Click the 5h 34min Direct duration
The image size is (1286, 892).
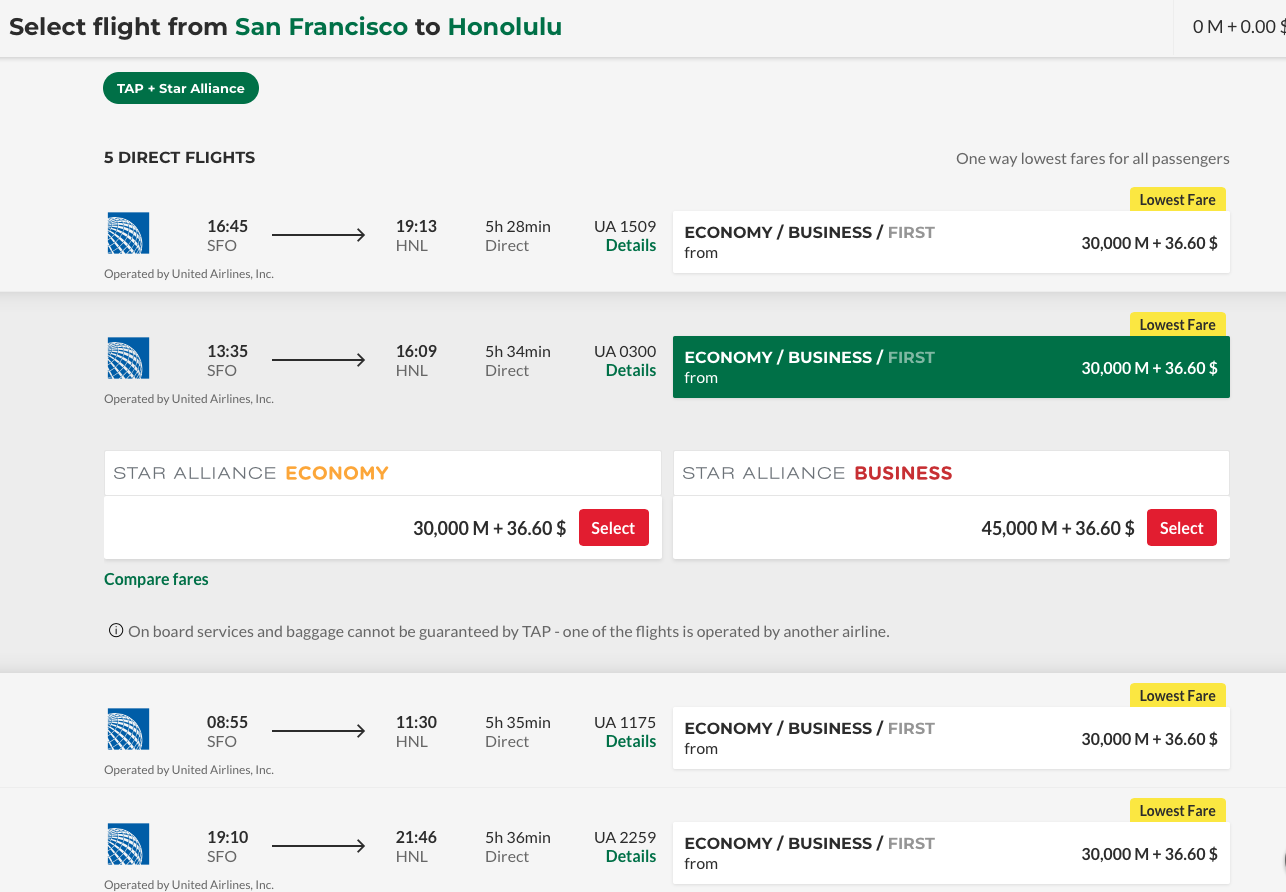(x=518, y=361)
